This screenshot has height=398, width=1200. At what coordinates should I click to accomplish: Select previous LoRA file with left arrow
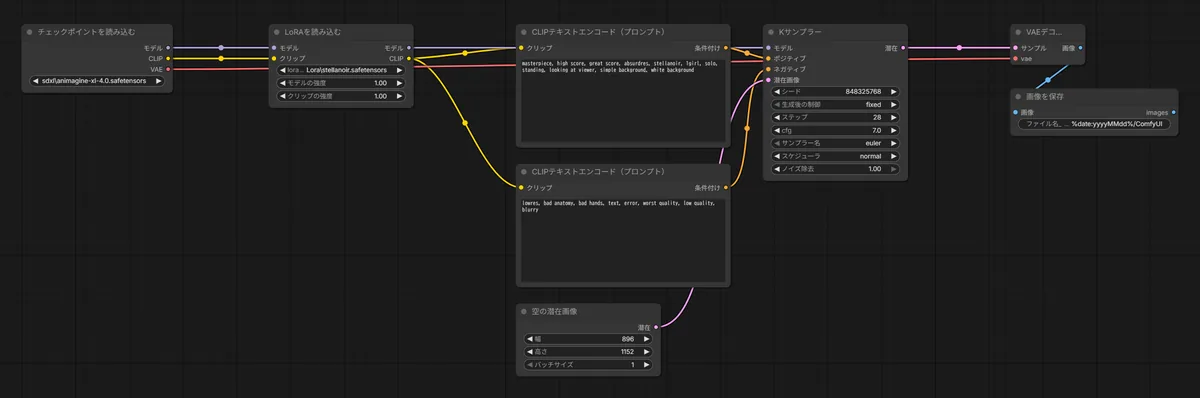(x=284, y=70)
